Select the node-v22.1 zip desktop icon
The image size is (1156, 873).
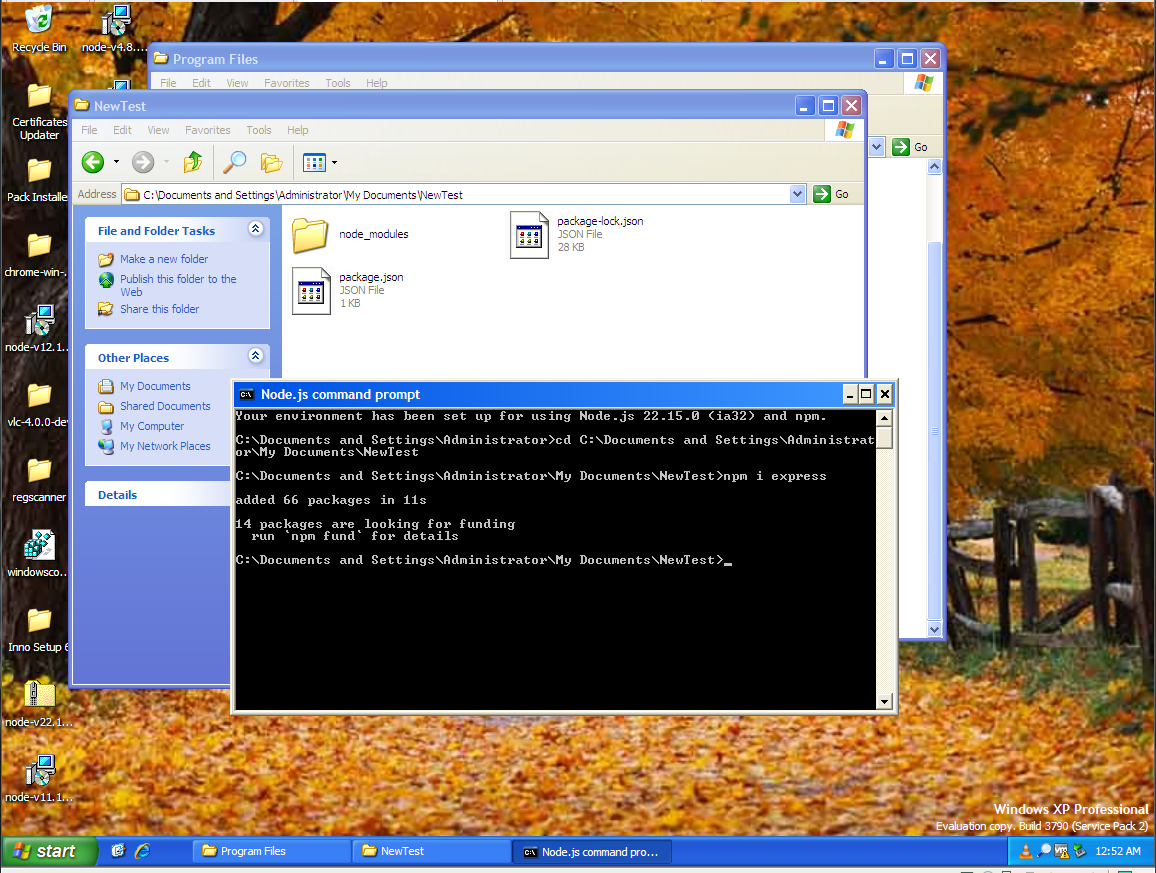click(x=39, y=695)
